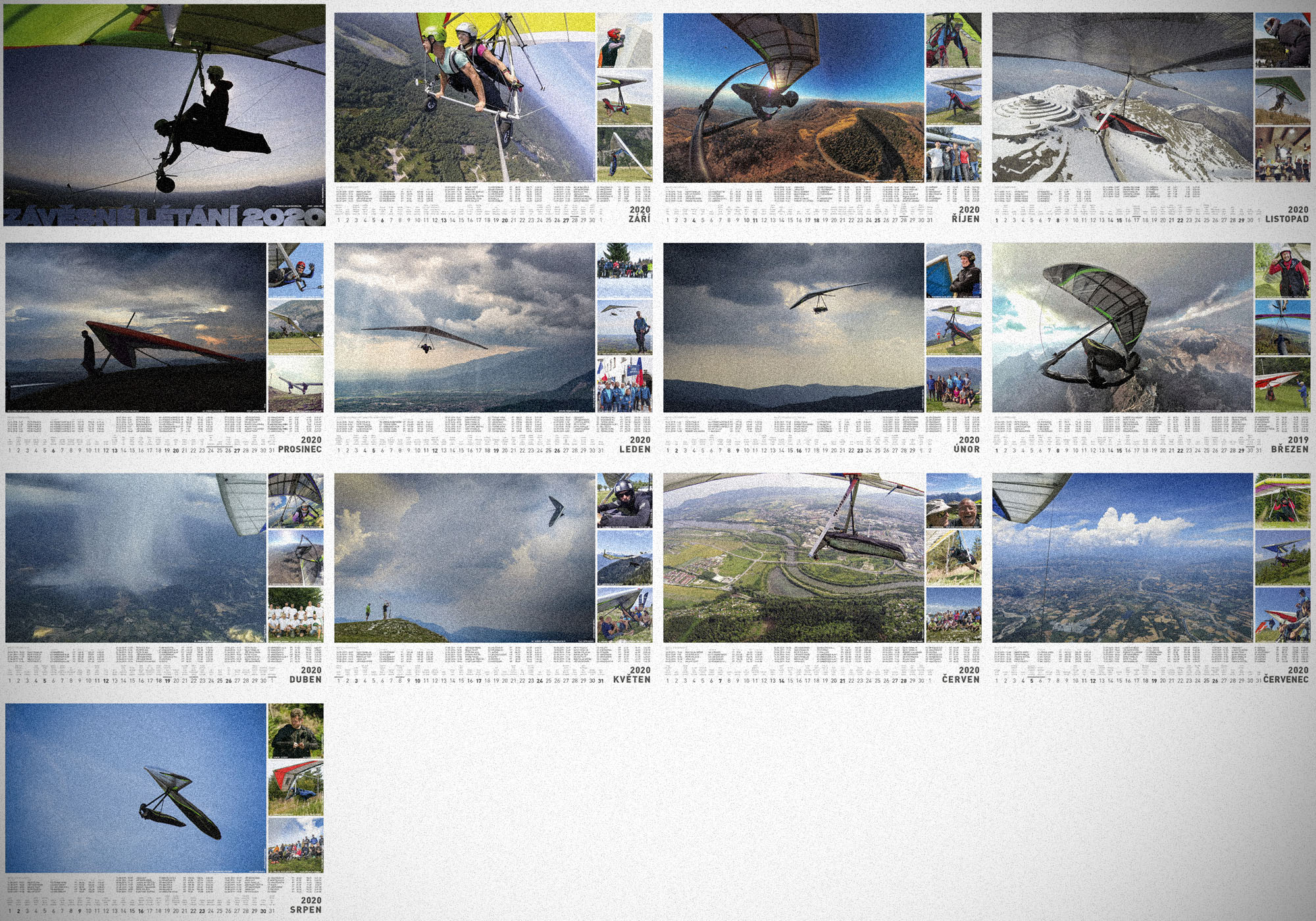
Task: Click the Červen smiling man with hat photo
Action: point(953,501)
